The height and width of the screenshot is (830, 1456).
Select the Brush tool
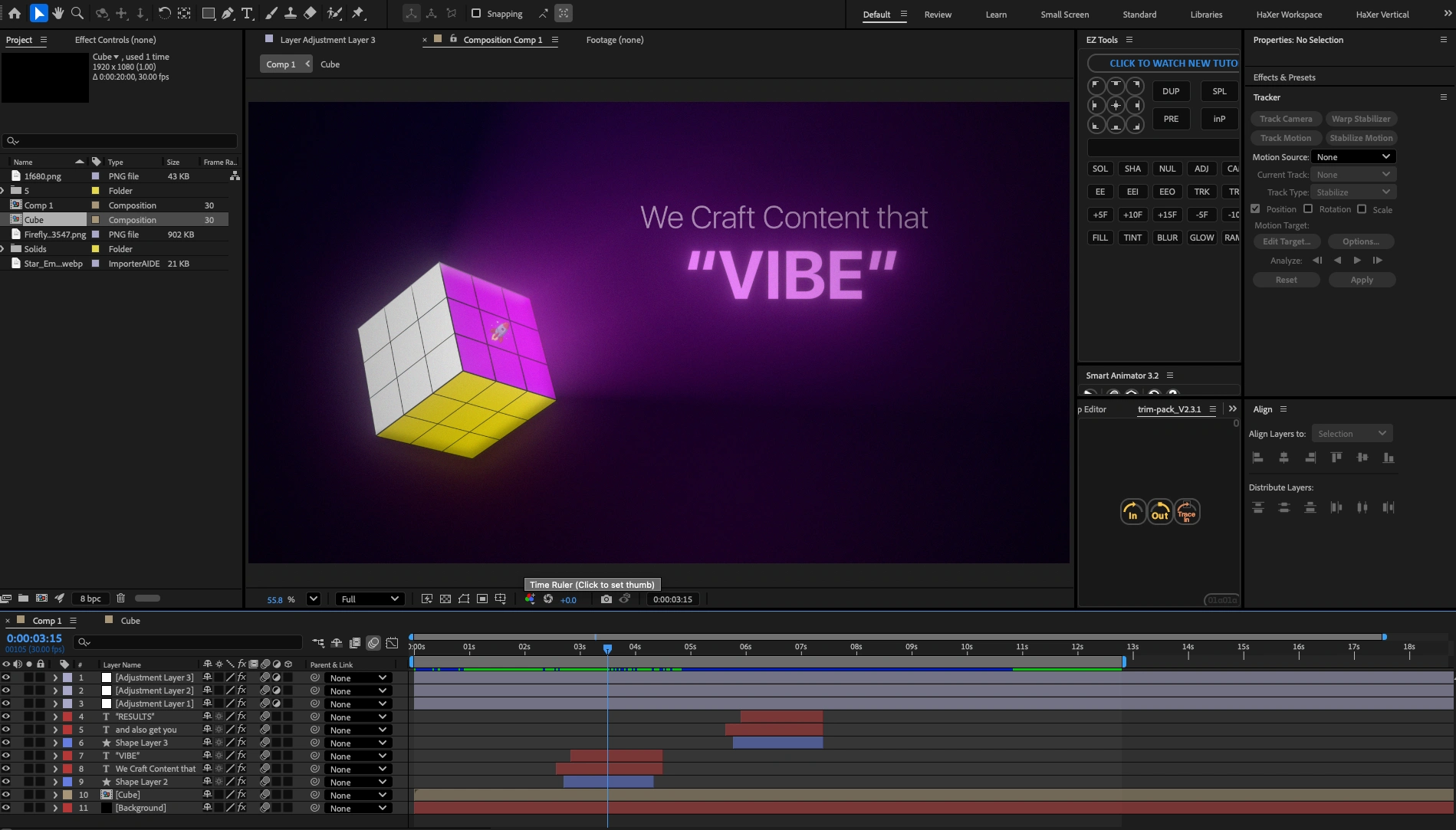(270, 13)
